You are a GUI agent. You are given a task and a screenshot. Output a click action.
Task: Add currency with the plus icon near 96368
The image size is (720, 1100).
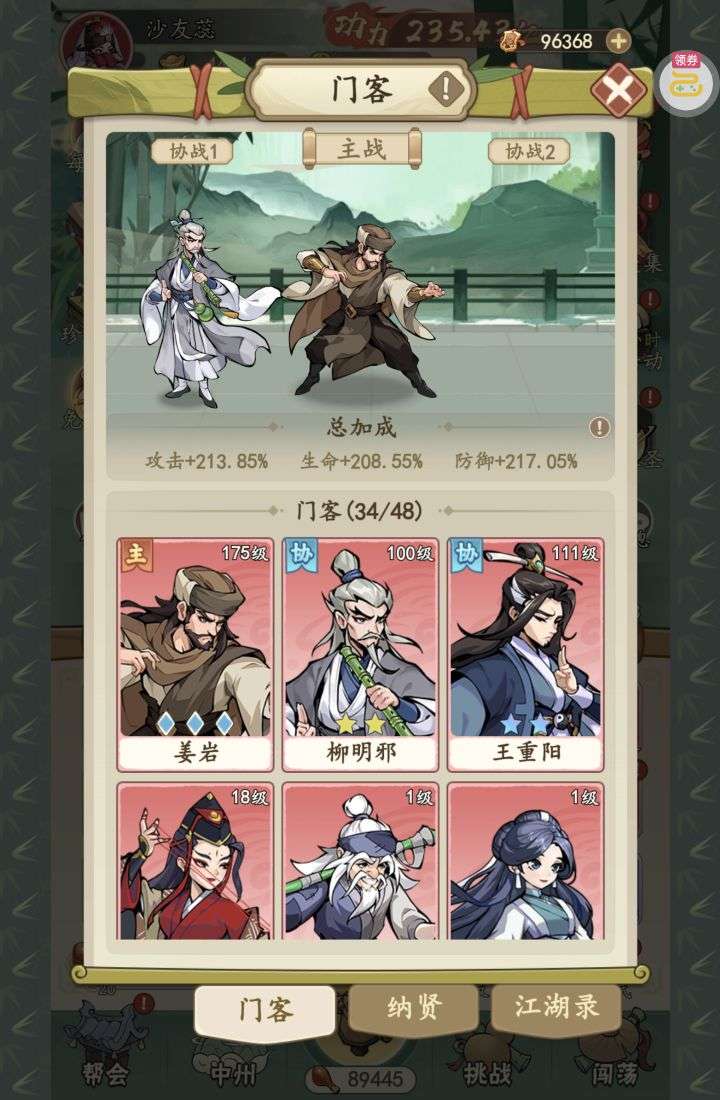pyautogui.click(x=618, y=41)
